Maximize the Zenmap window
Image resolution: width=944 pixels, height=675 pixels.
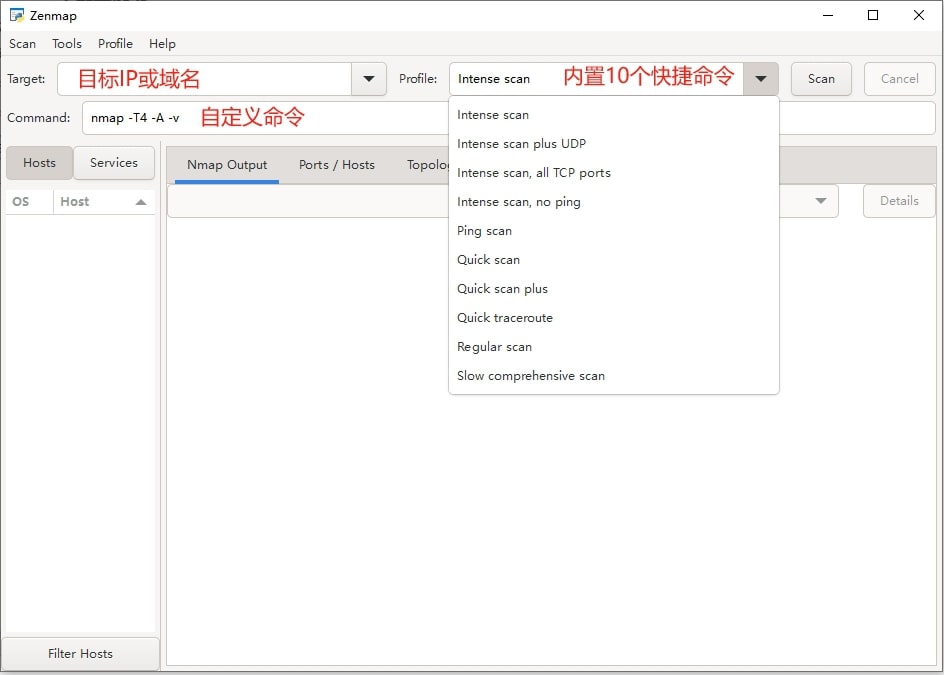[x=873, y=16]
